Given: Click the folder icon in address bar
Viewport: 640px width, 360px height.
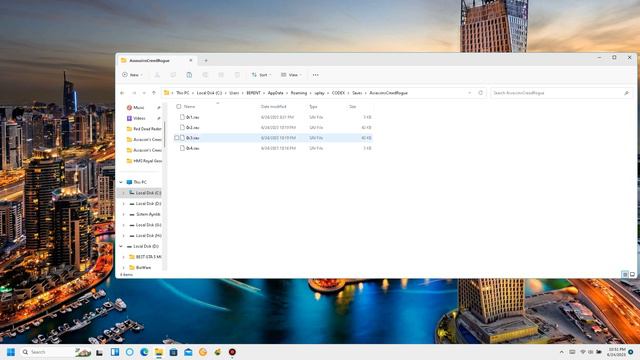Looking at the screenshot, I should point(167,93).
